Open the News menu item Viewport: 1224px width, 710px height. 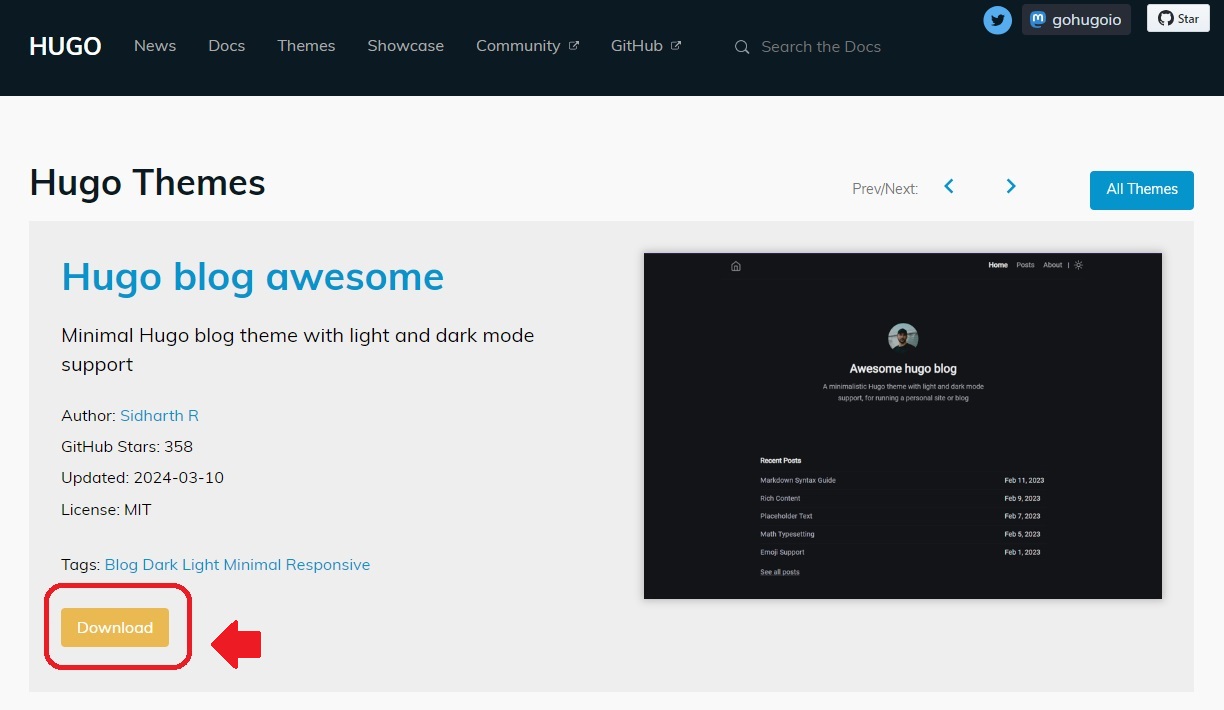pyautogui.click(x=155, y=46)
